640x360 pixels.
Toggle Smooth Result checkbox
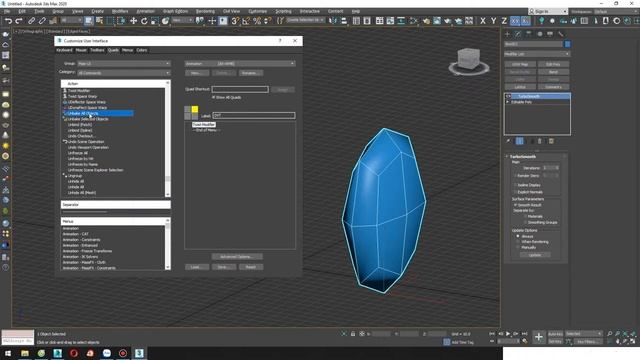pyautogui.click(x=516, y=205)
